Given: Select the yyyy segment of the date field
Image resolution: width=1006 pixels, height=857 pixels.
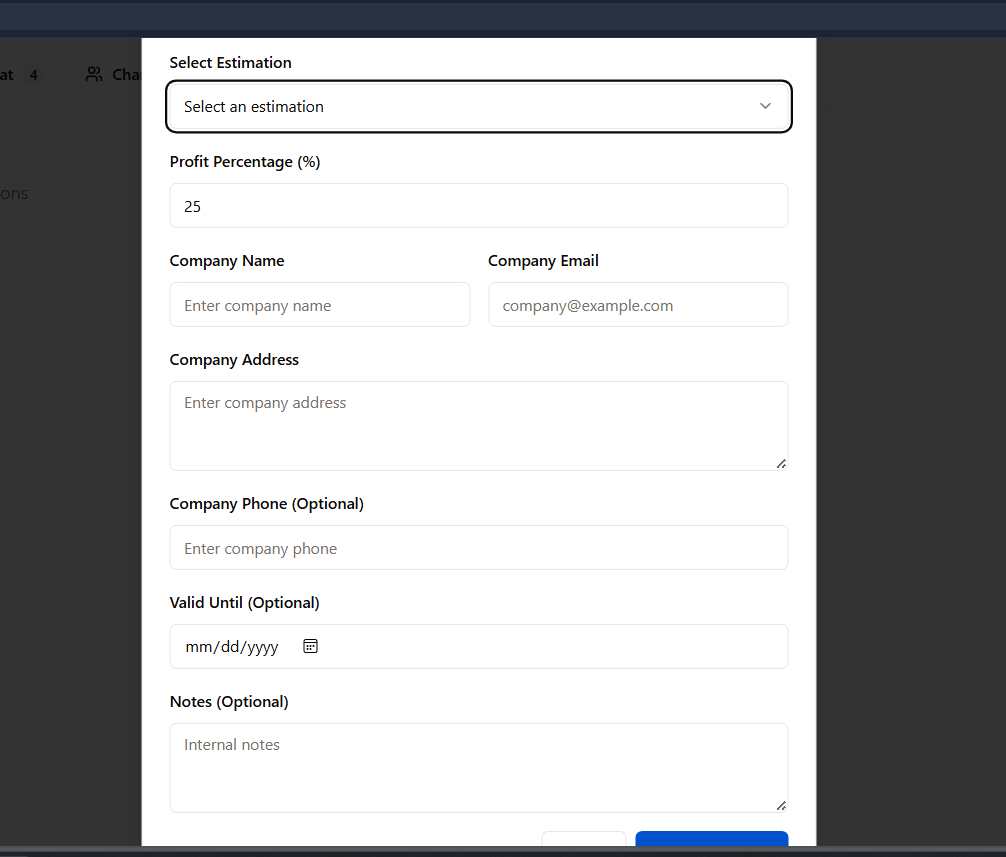Looking at the screenshot, I should pyautogui.click(x=263, y=647).
